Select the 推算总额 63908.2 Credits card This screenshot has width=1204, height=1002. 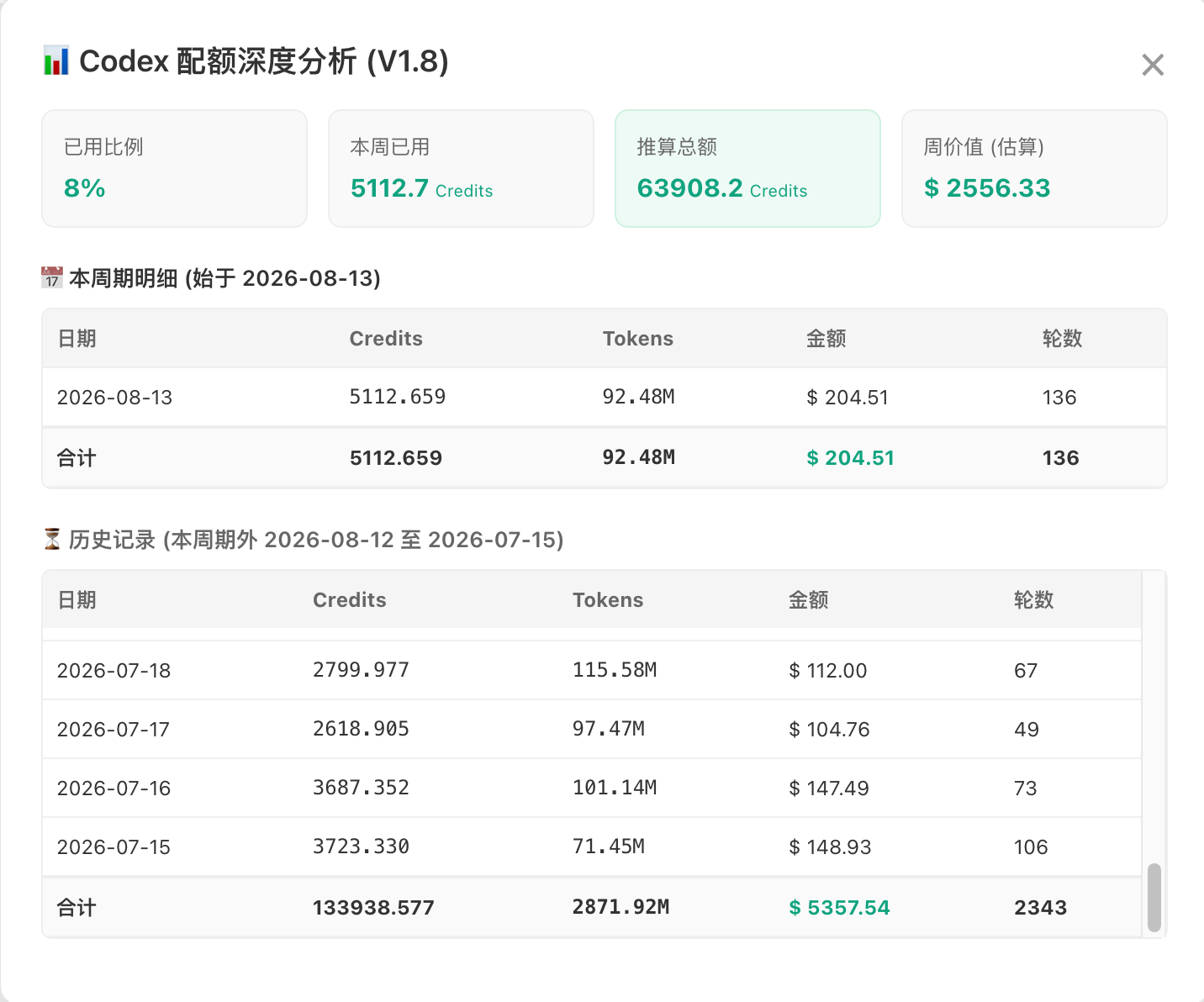(x=747, y=168)
